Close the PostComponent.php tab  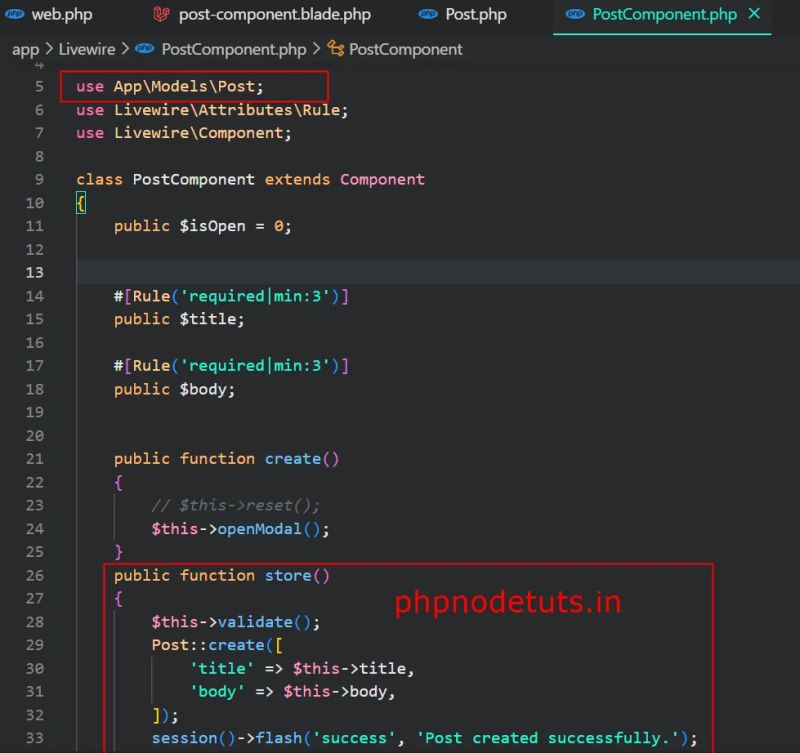pyautogui.click(x=753, y=14)
